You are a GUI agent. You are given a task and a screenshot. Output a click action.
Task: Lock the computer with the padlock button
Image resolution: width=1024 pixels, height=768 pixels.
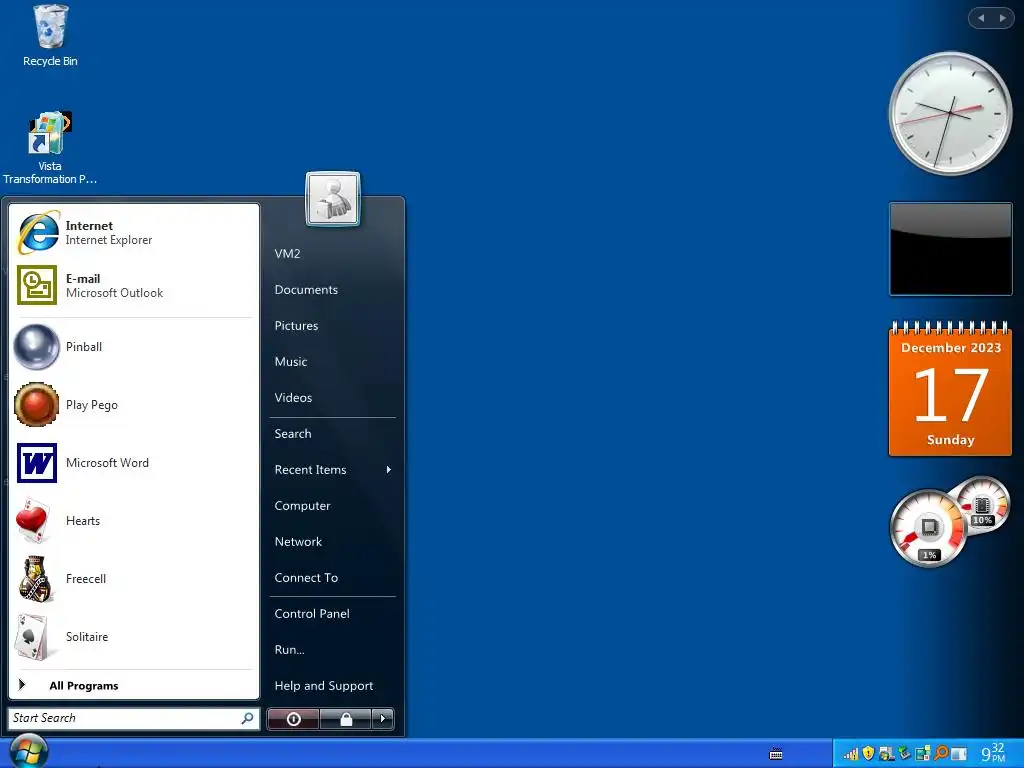(x=345, y=719)
